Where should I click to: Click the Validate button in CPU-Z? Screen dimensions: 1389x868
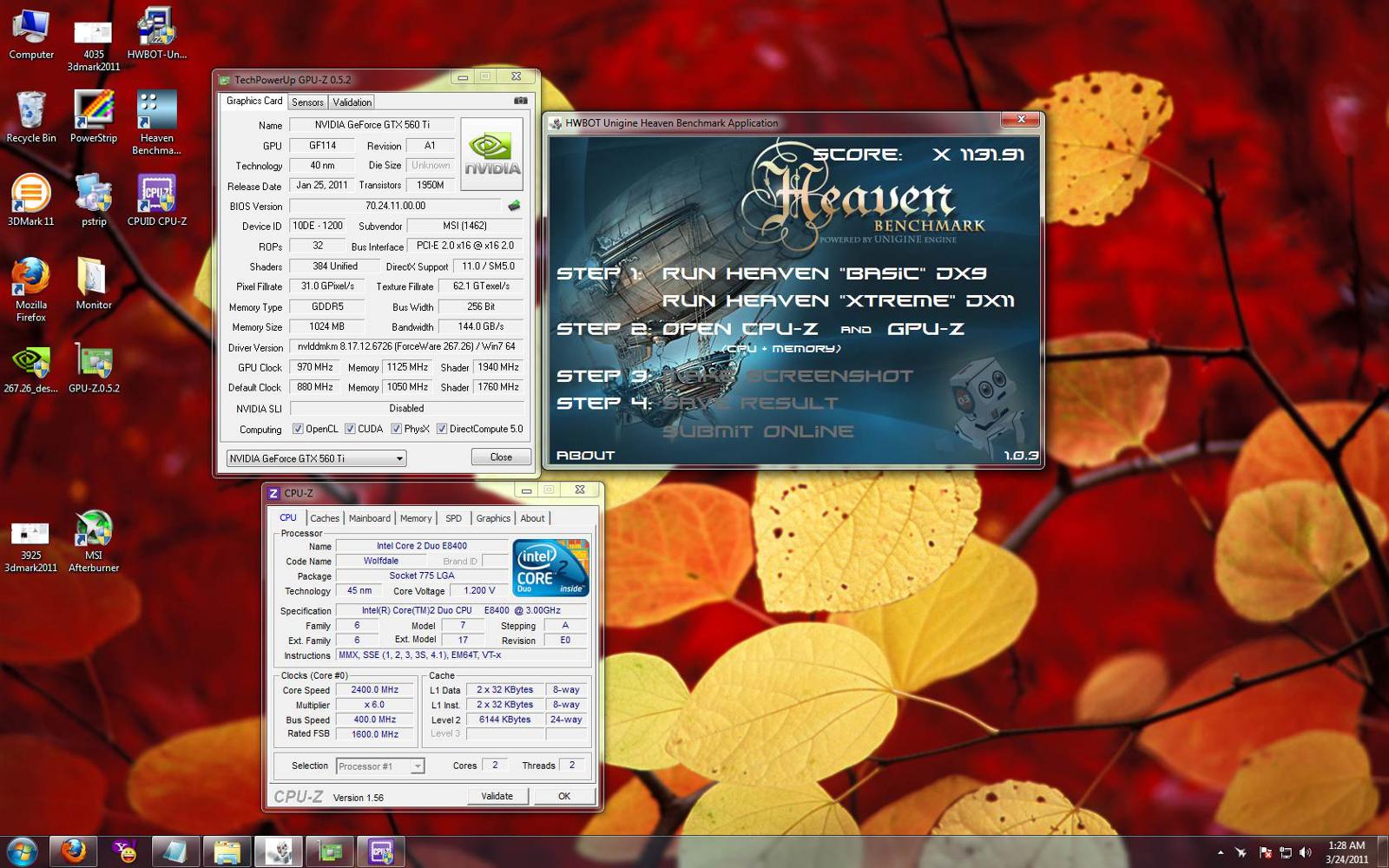click(497, 796)
